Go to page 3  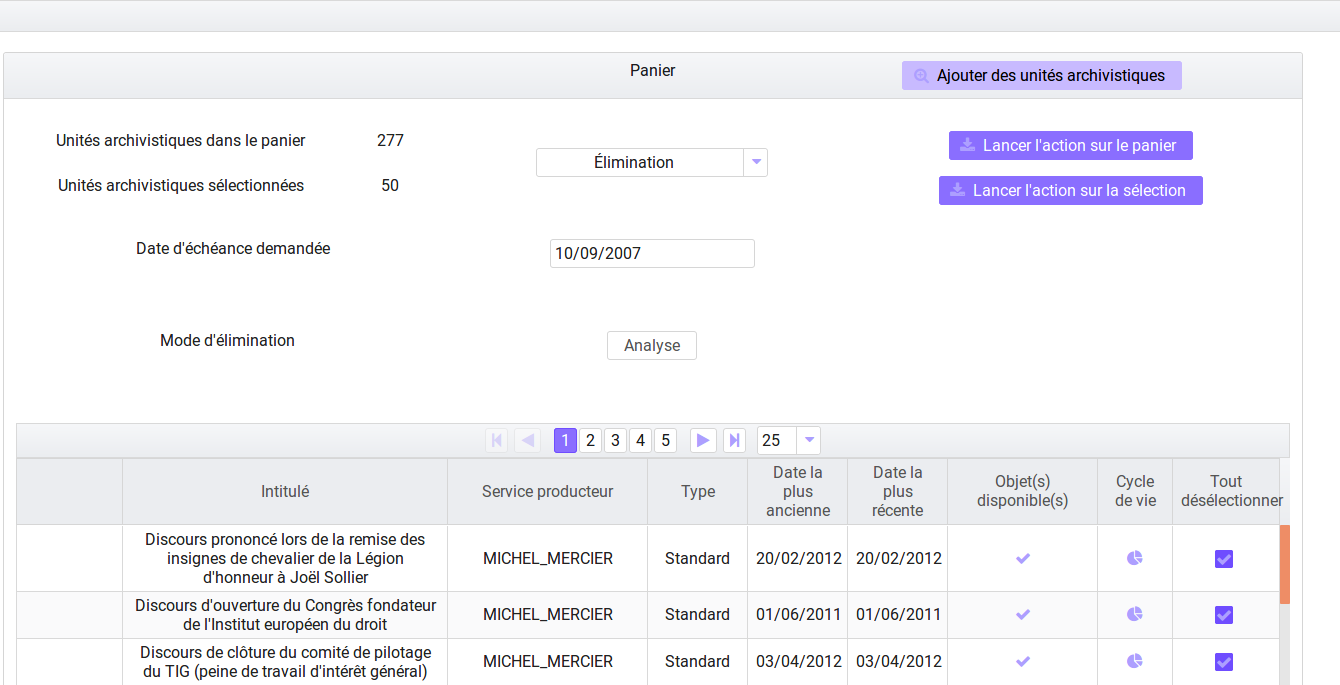[x=616, y=440]
